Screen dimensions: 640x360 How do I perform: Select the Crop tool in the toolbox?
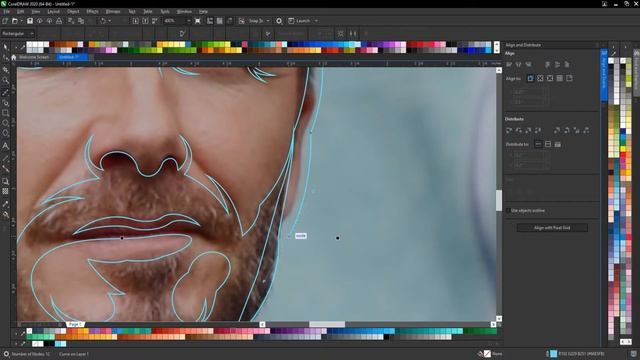coord(5,69)
